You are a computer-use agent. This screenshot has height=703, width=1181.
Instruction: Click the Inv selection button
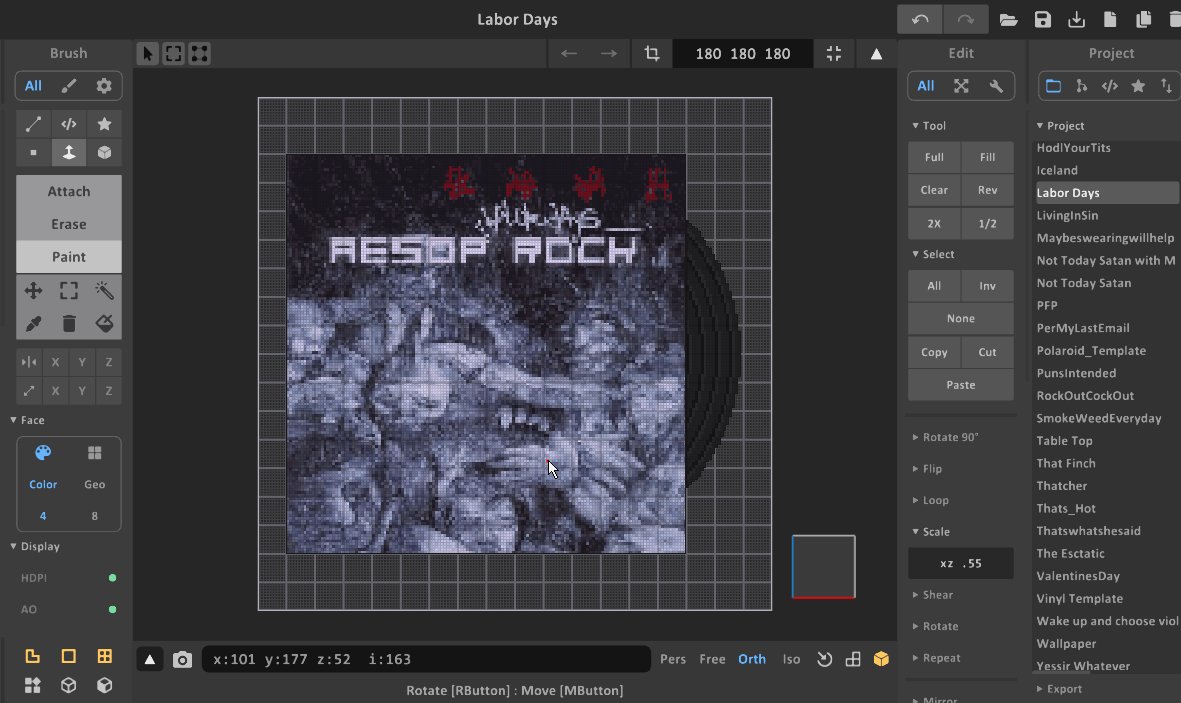(x=987, y=286)
